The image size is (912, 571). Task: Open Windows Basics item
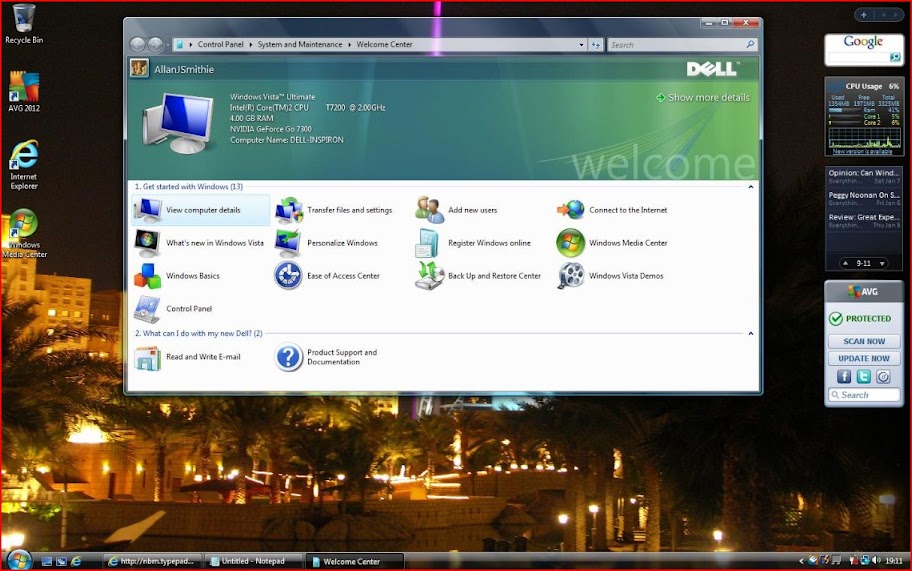(x=177, y=276)
